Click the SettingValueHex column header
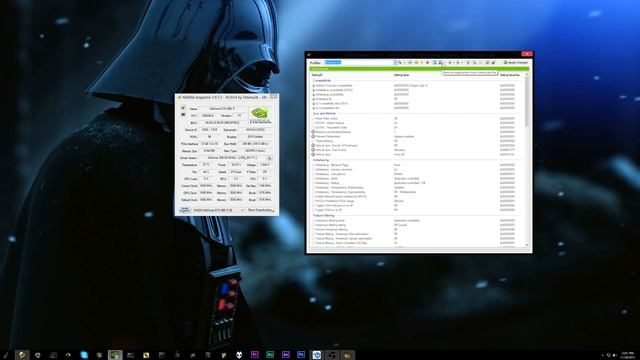640x360 pixels. point(510,75)
